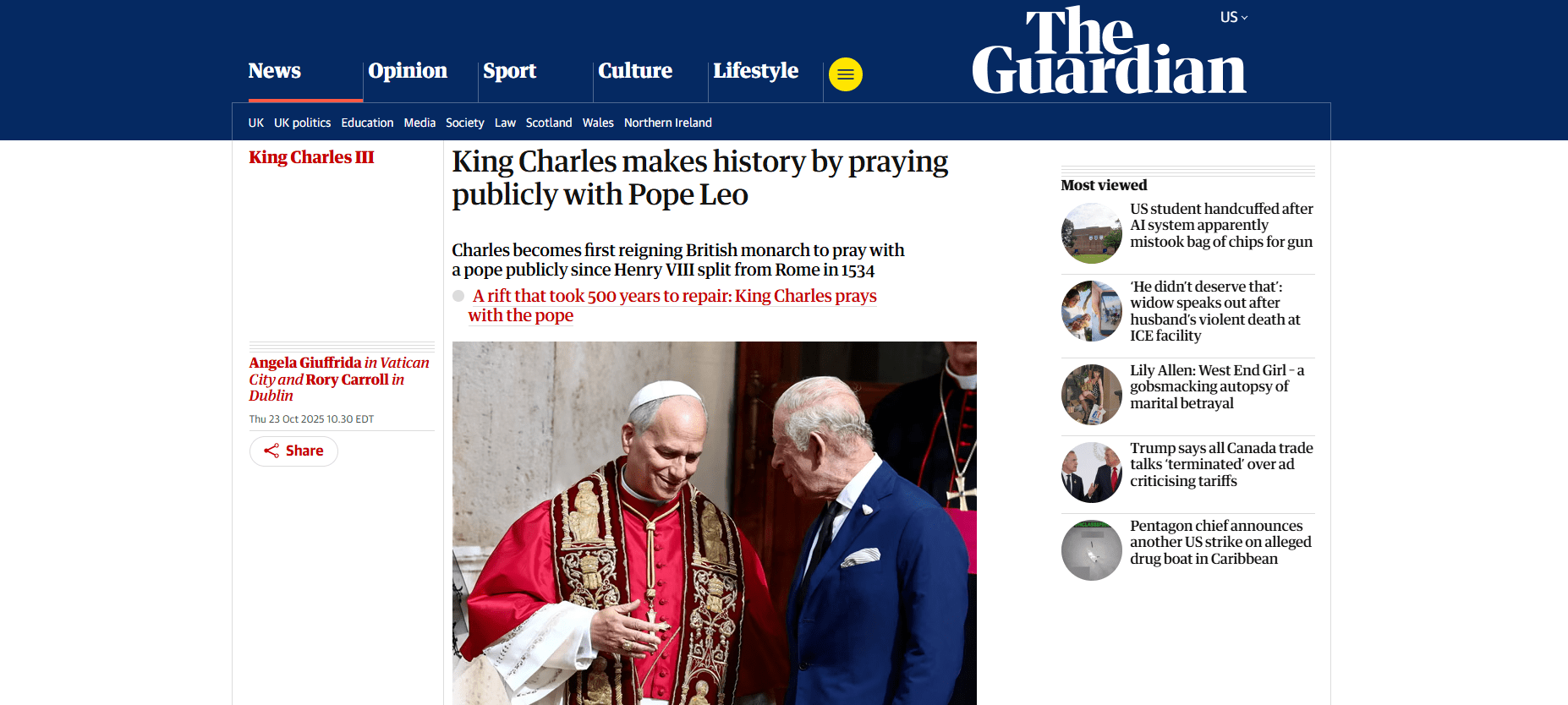Screen dimensions: 1568x705
Task: Open the Northern Ireland subnav link
Action: [x=668, y=123]
